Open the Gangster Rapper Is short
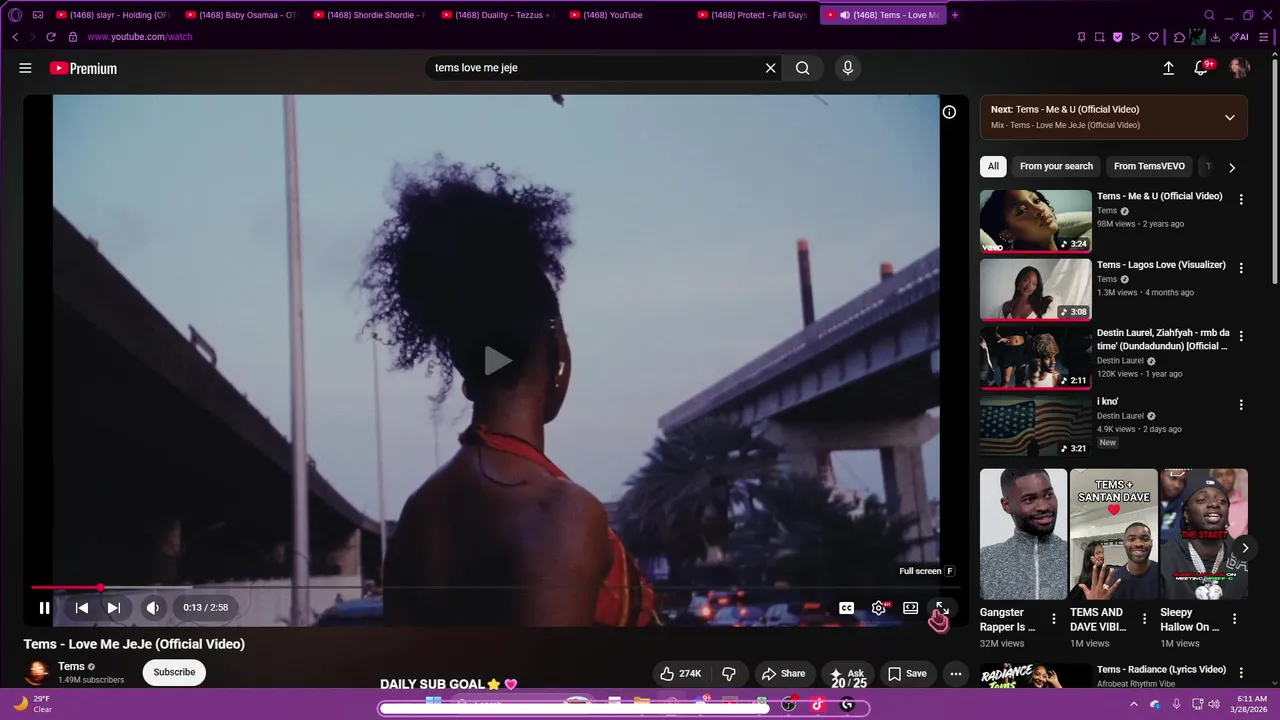Viewport: 1280px width, 720px height. click(1023, 534)
